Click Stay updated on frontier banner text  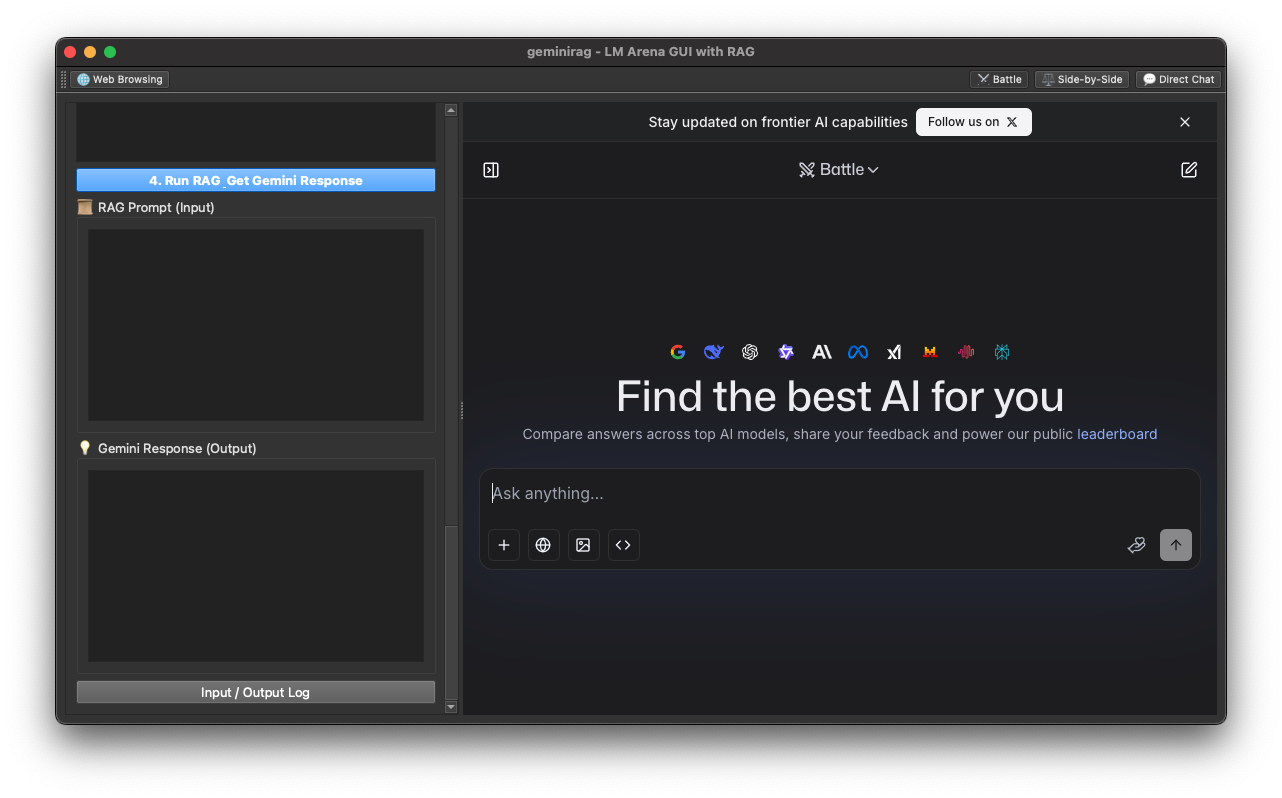778,122
